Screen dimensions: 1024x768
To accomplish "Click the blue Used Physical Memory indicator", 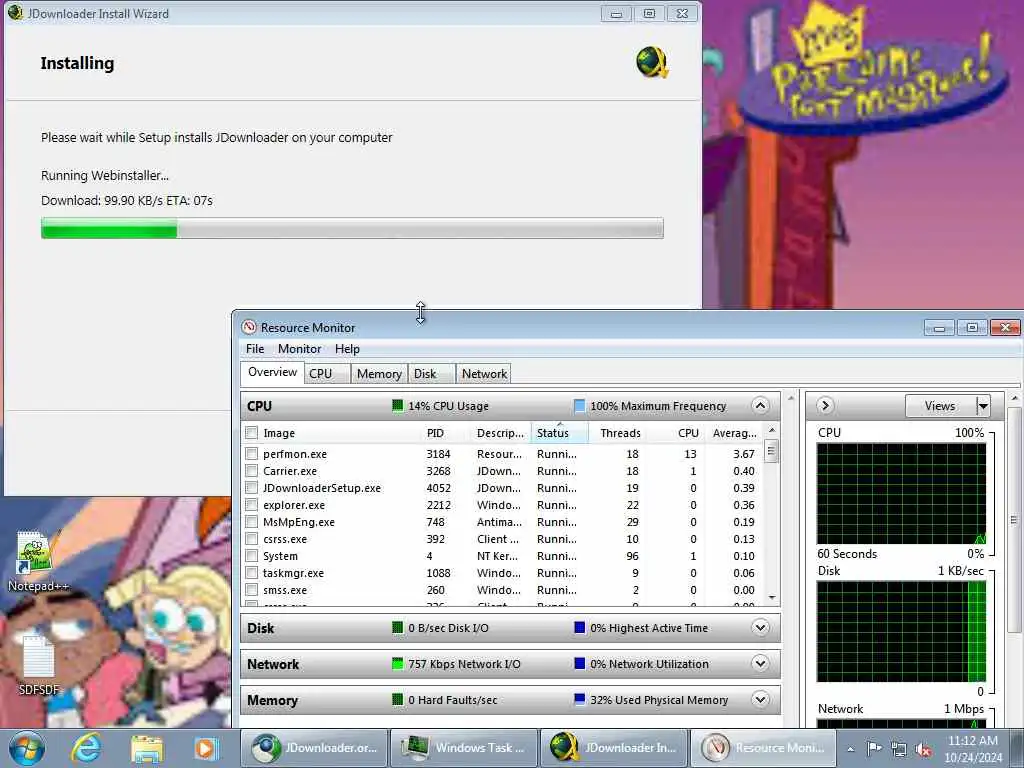I will [x=579, y=699].
